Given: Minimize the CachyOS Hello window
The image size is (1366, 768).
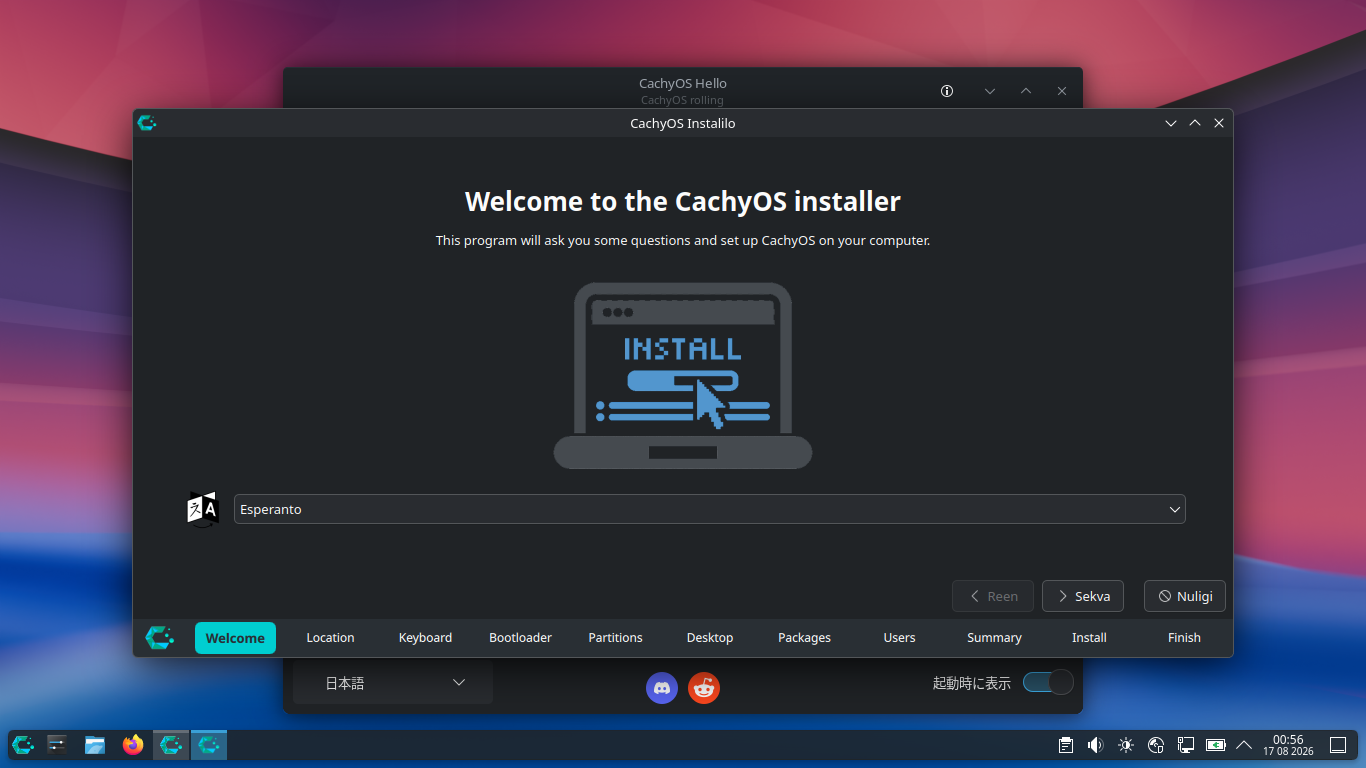Looking at the screenshot, I should tap(990, 91).
